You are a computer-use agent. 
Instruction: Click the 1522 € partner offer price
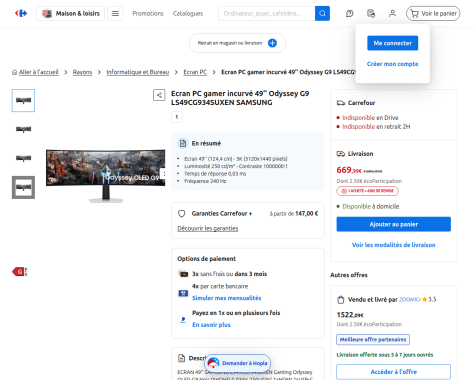click(350, 315)
